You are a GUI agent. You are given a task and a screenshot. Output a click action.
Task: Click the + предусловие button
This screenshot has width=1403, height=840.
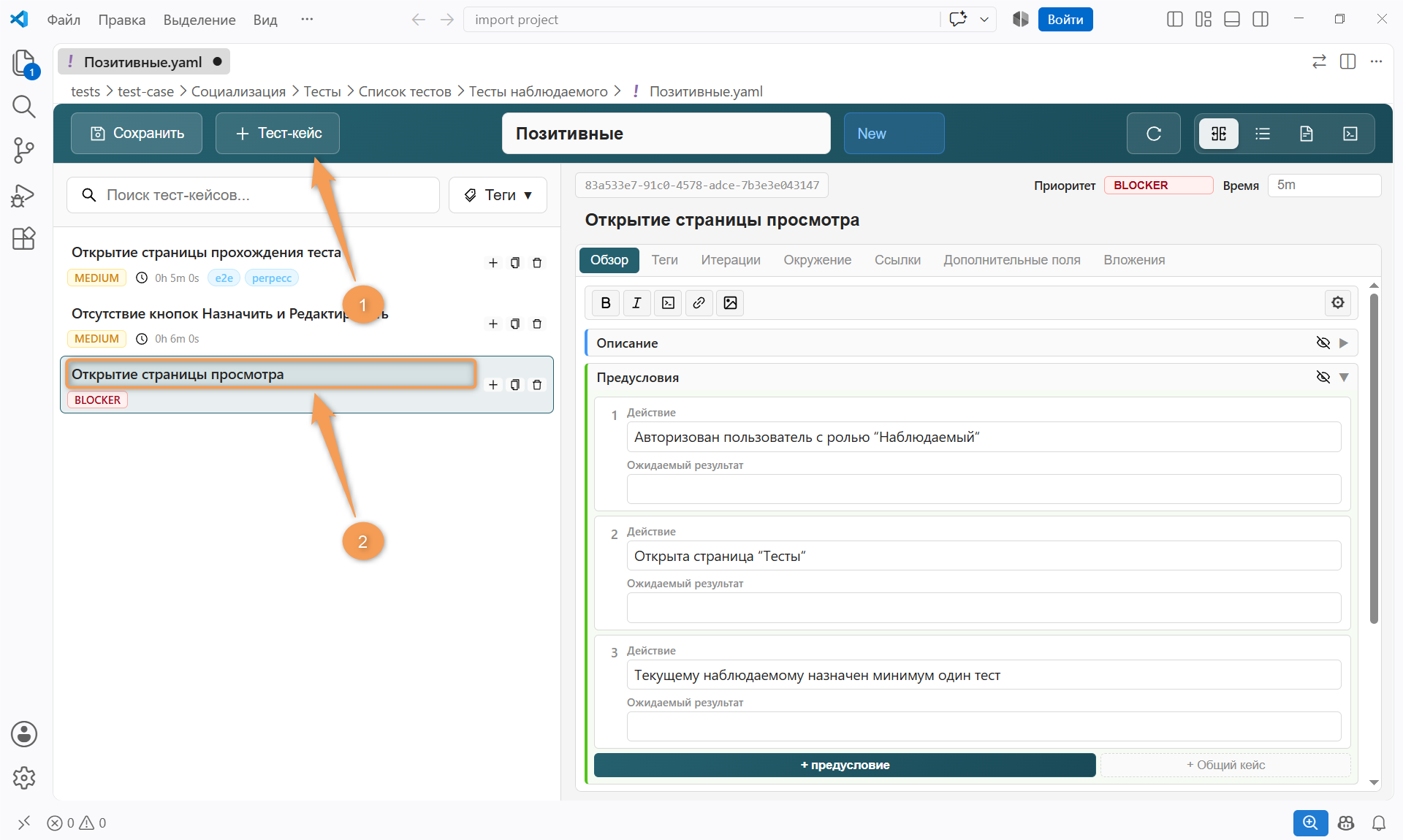coord(845,765)
